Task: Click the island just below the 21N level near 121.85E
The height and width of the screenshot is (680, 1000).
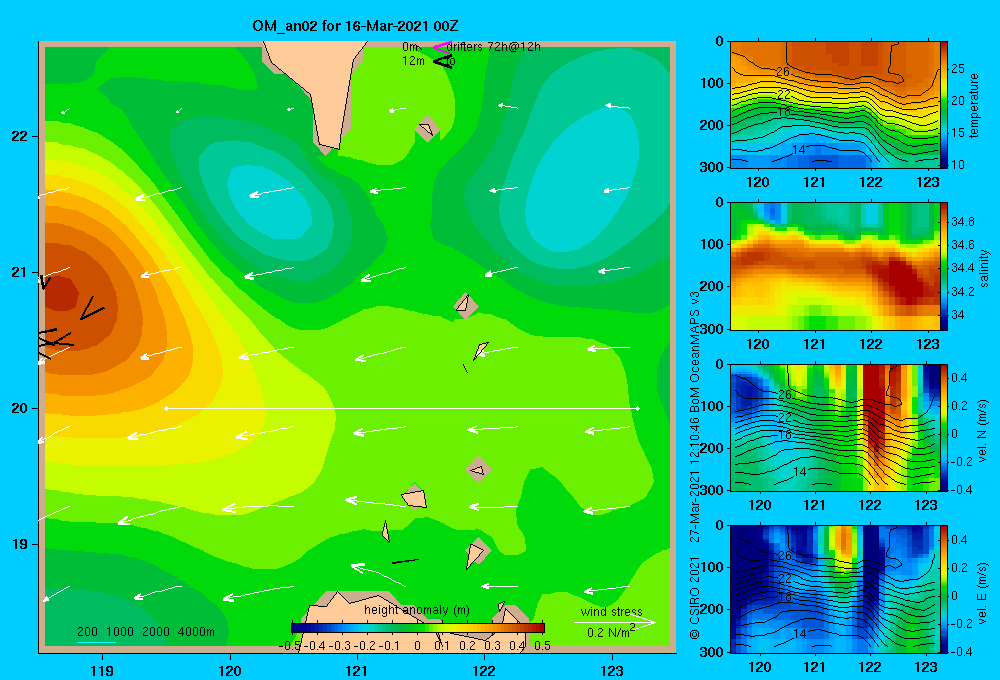Action: (x=466, y=306)
